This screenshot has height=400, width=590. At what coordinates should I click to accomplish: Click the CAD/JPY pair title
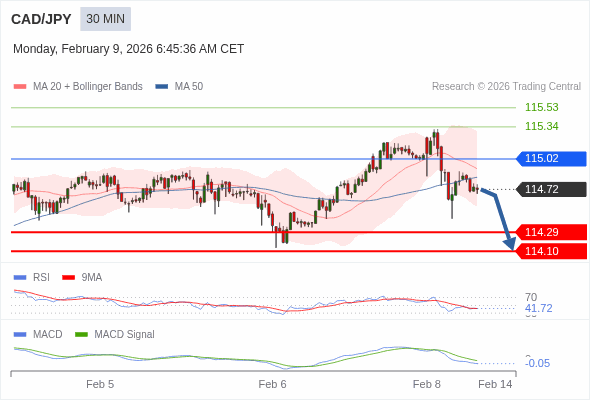point(41,19)
